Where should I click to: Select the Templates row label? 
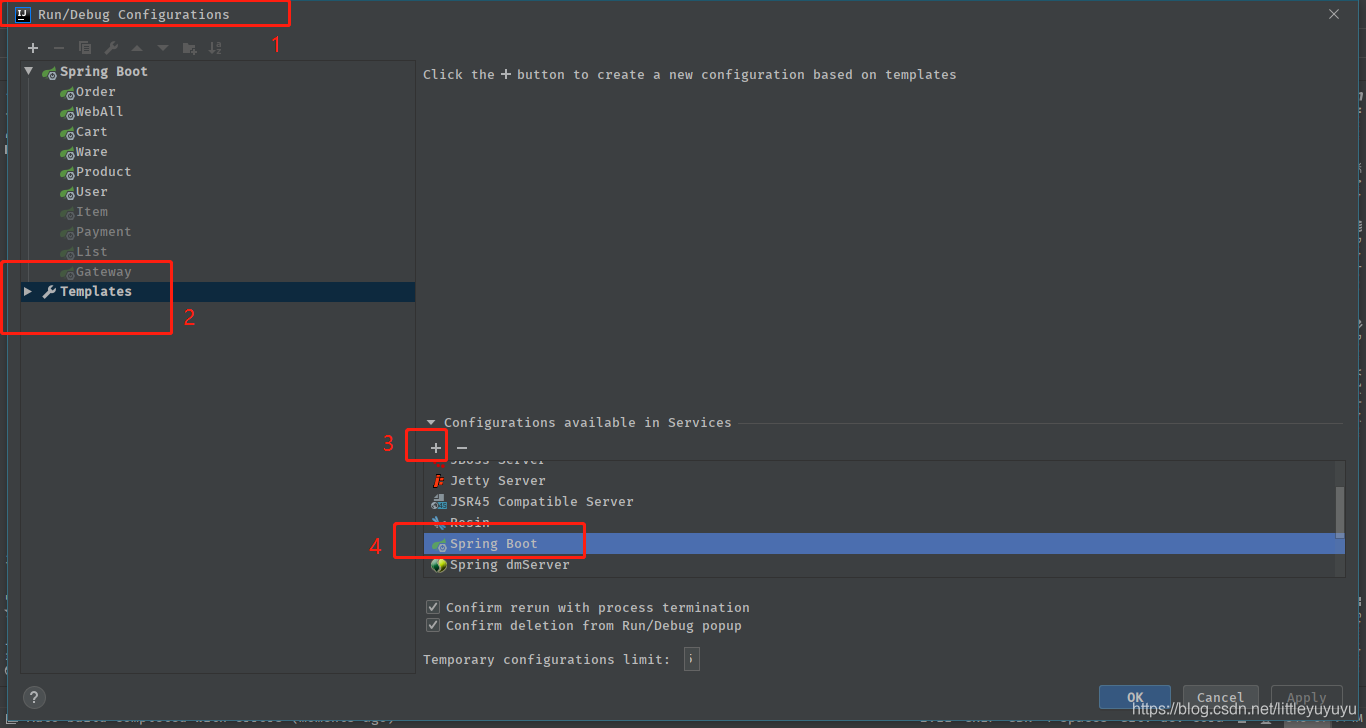pos(96,292)
